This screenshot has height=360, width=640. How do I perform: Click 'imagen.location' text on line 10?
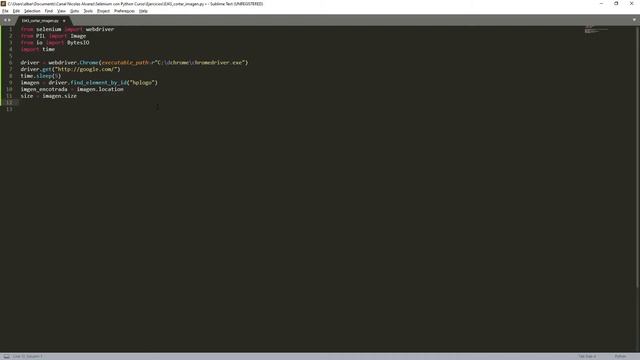(100, 89)
